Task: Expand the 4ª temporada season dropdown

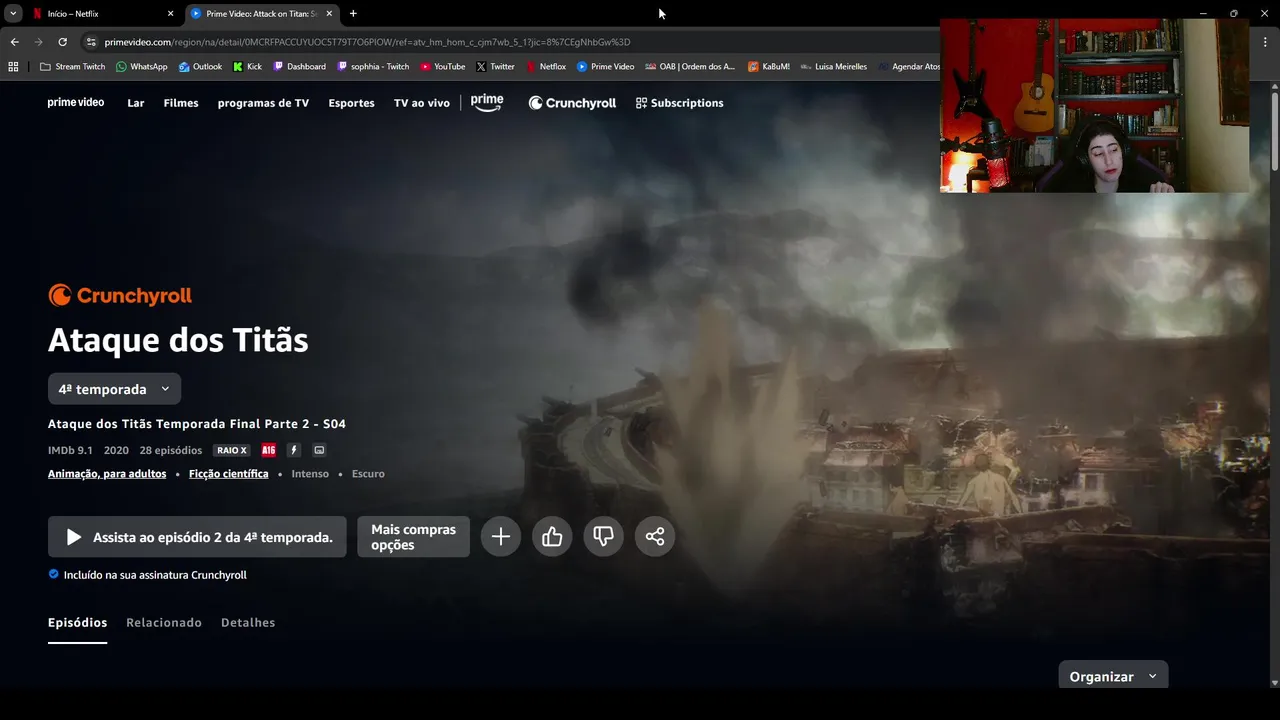Action: tap(114, 389)
